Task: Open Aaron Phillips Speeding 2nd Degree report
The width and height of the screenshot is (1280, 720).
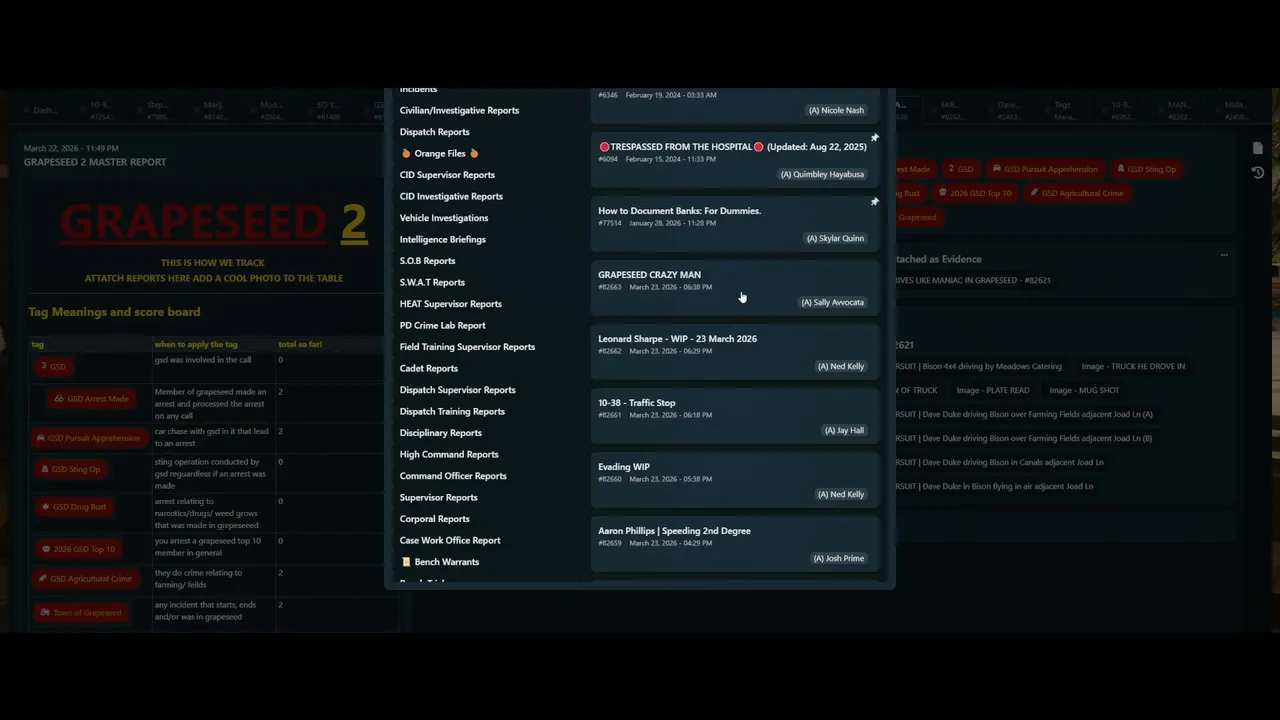Action: pyautogui.click(x=735, y=544)
